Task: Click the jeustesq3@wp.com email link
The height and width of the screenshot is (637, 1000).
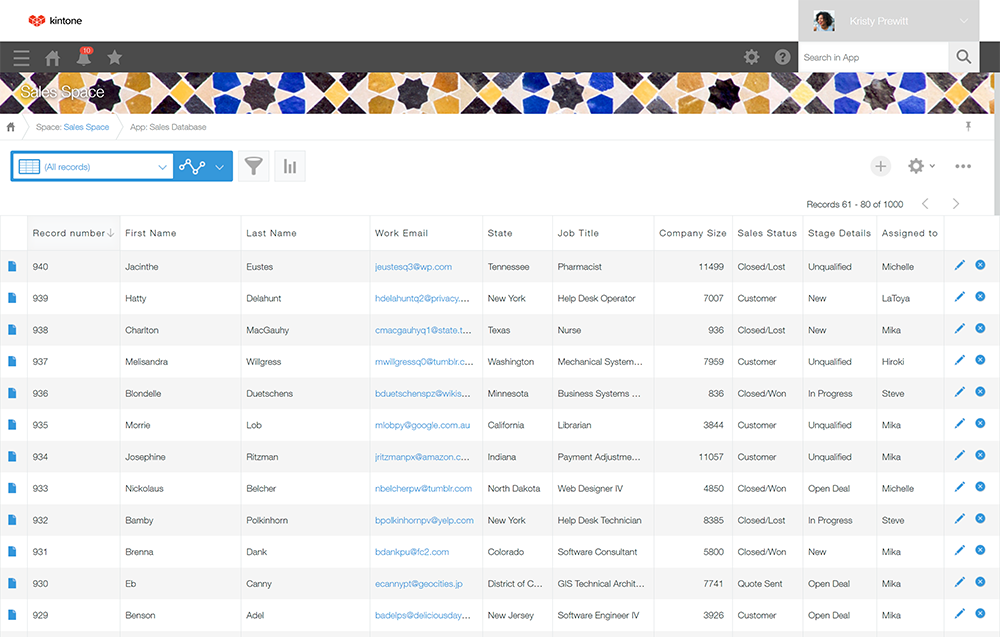Action: [413, 267]
